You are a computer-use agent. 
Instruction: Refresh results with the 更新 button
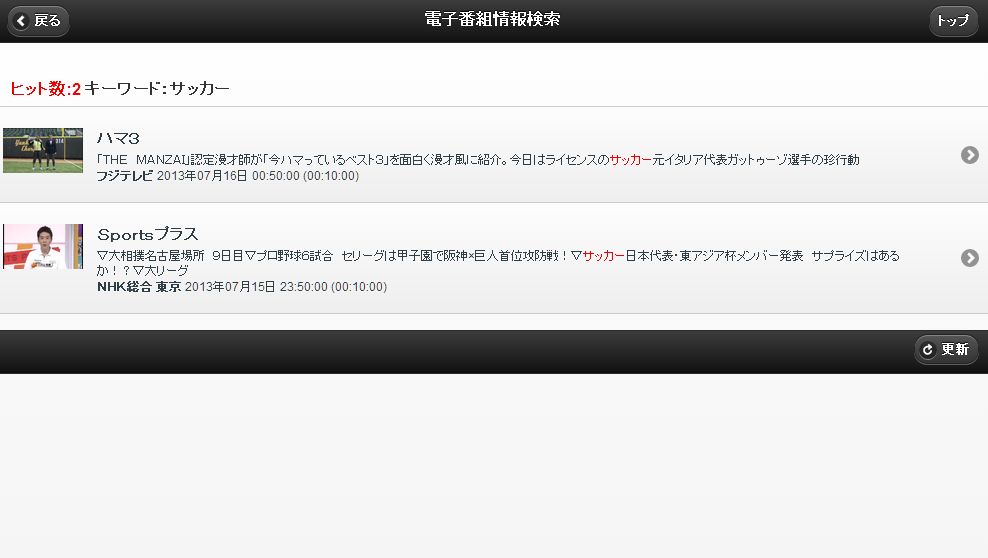pyautogui.click(x=946, y=350)
